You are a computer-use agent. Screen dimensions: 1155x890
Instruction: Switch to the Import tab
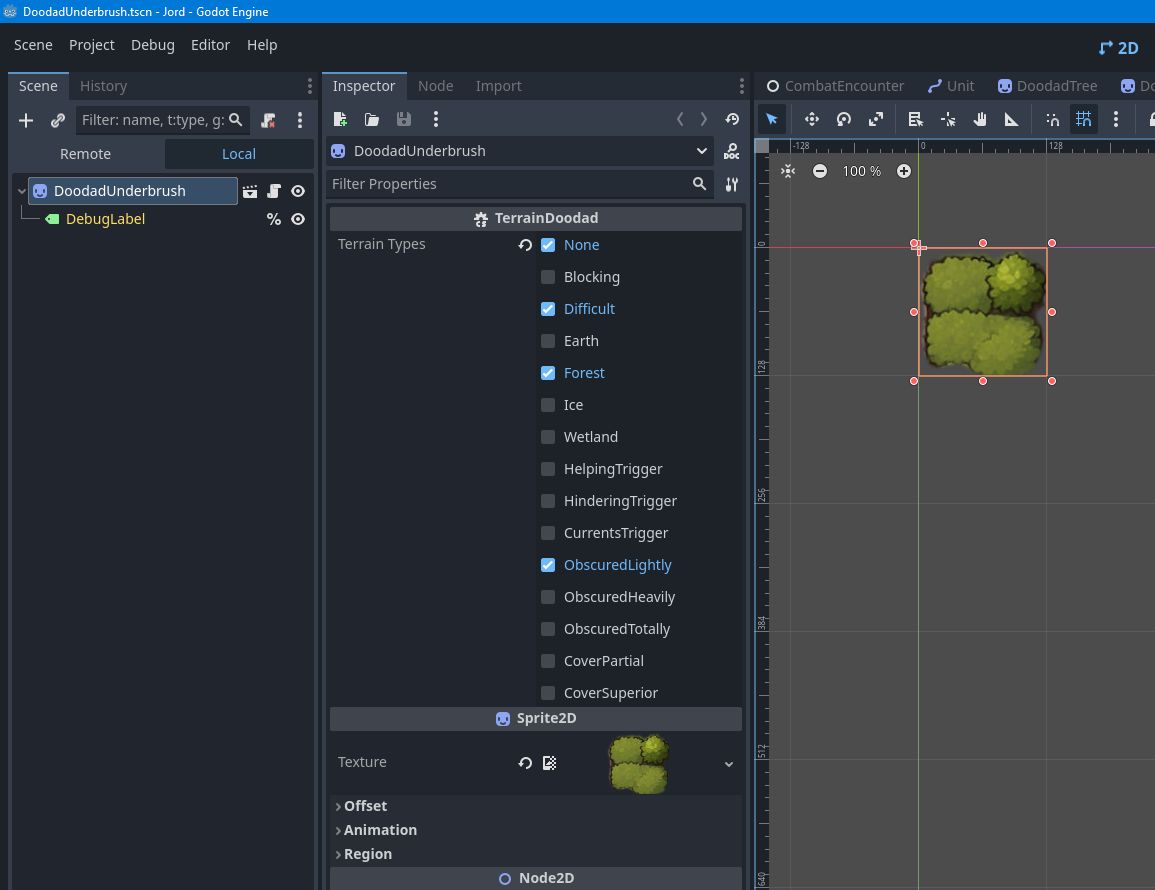[499, 86]
